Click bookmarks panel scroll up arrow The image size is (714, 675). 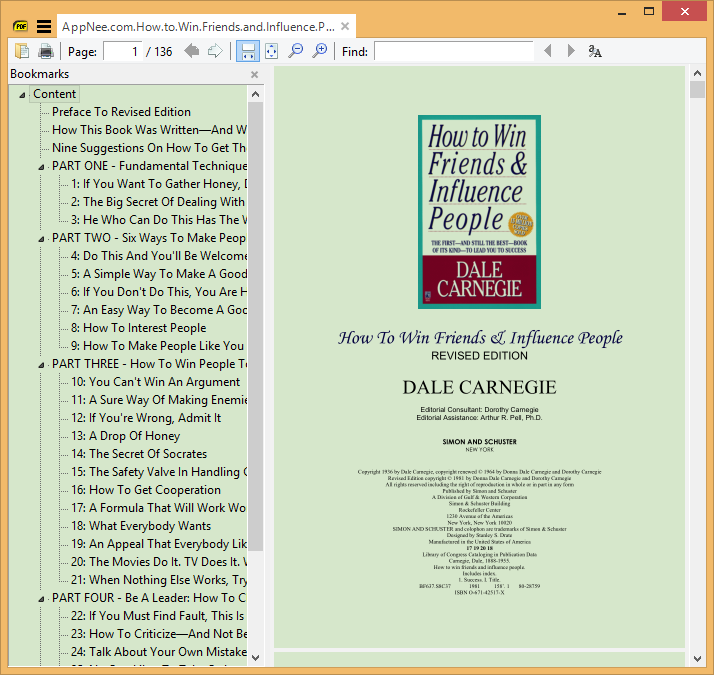[255, 94]
